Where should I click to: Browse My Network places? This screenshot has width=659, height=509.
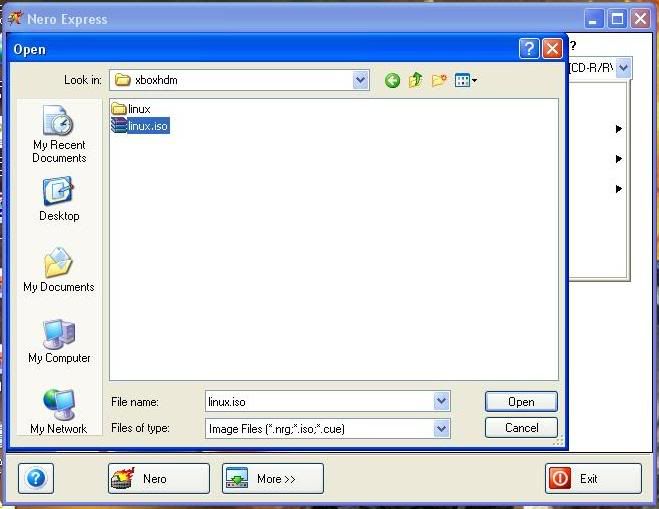pos(59,411)
